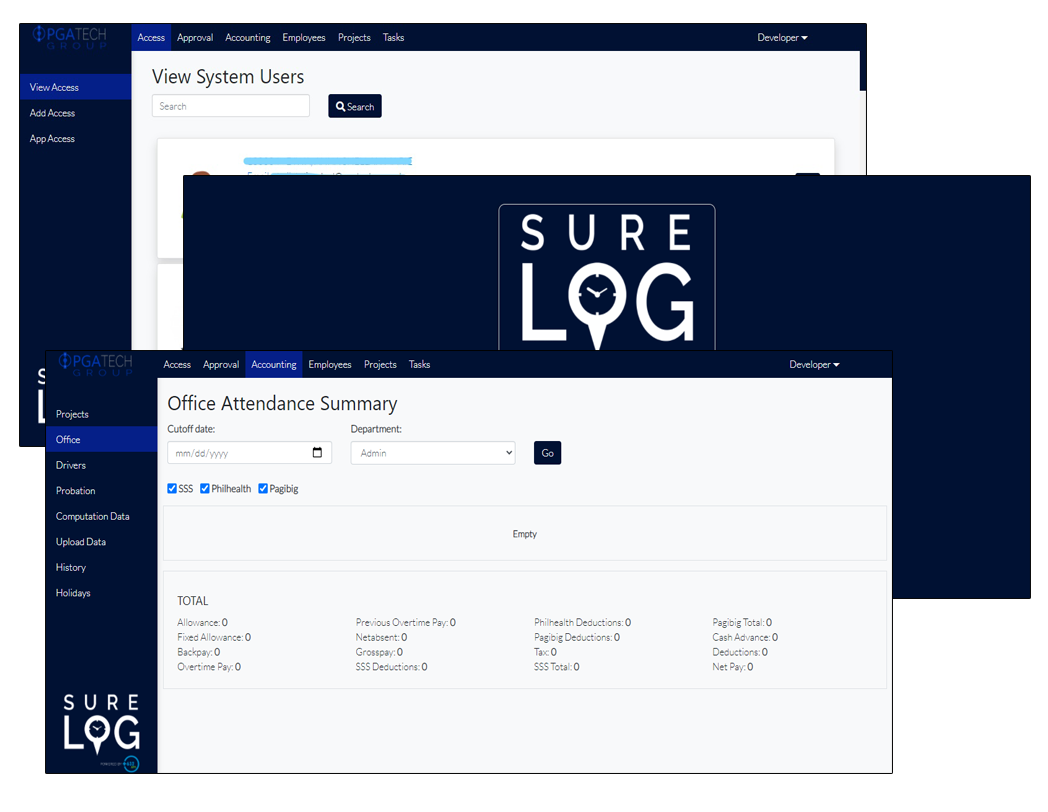The height and width of the screenshot is (812, 1048).
Task: Select Add Access in sidebar
Action: tap(52, 113)
